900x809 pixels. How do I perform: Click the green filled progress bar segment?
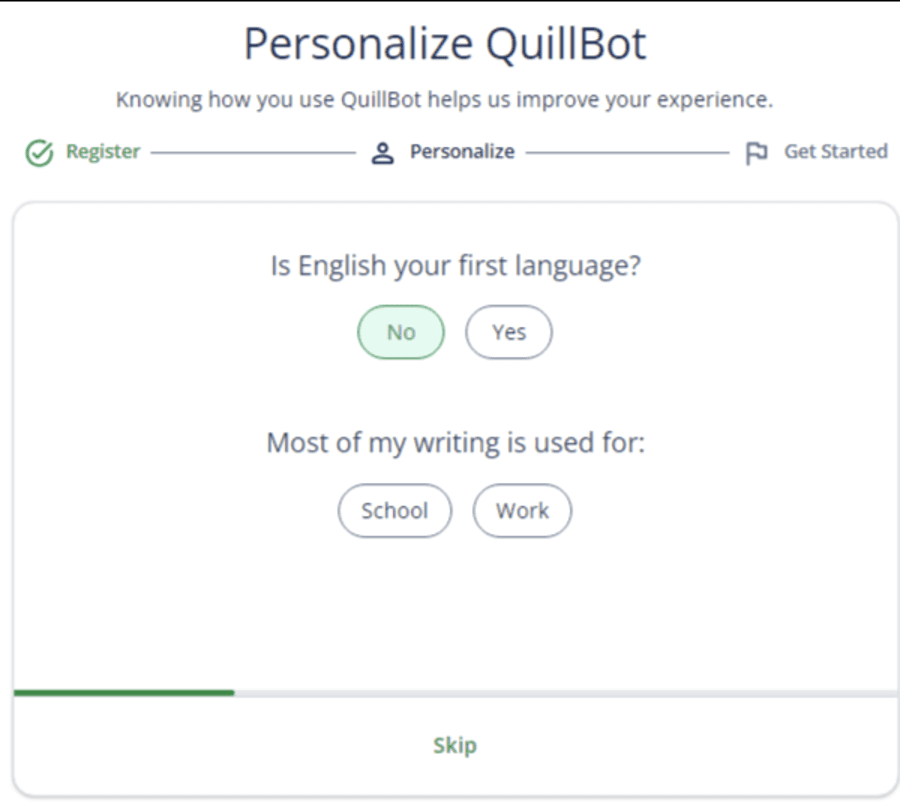click(124, 693)
